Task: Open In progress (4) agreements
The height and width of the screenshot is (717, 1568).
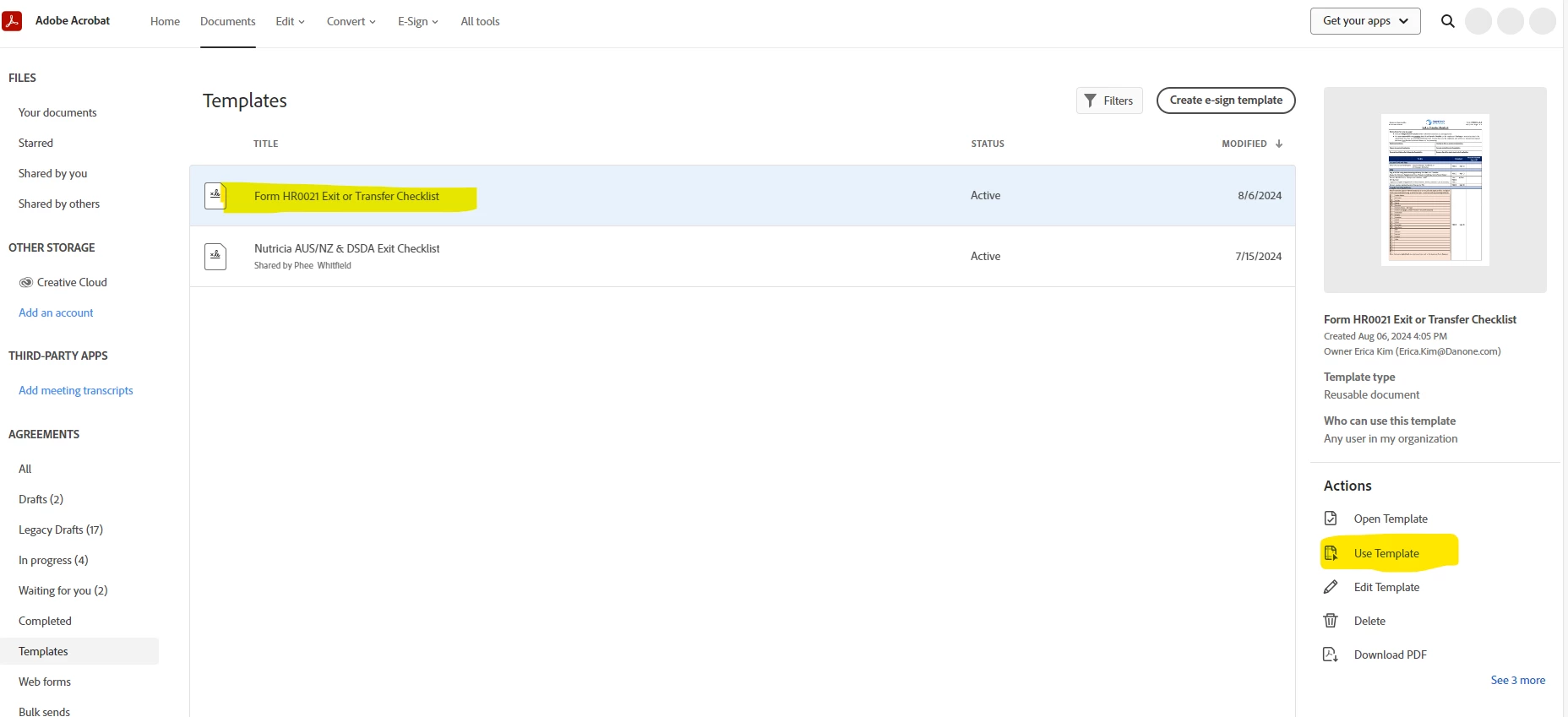Action: [53, 560]
